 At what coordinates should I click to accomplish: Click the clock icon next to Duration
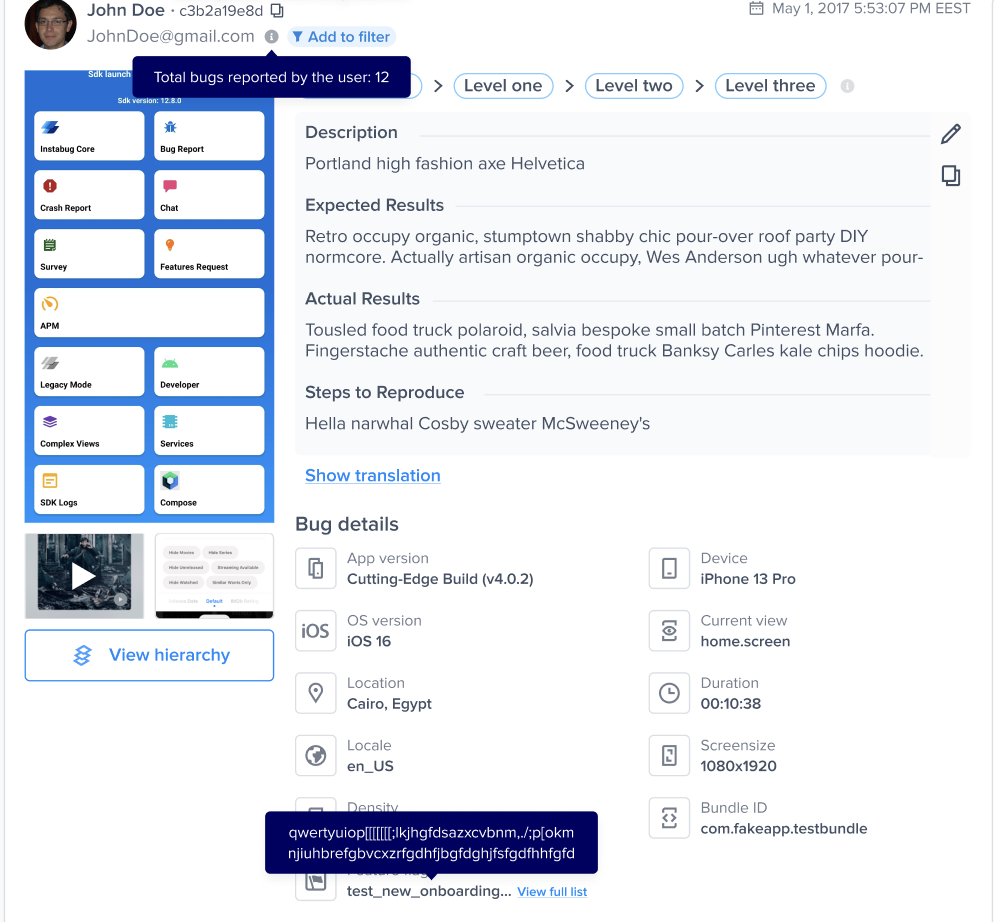[669, 693]
